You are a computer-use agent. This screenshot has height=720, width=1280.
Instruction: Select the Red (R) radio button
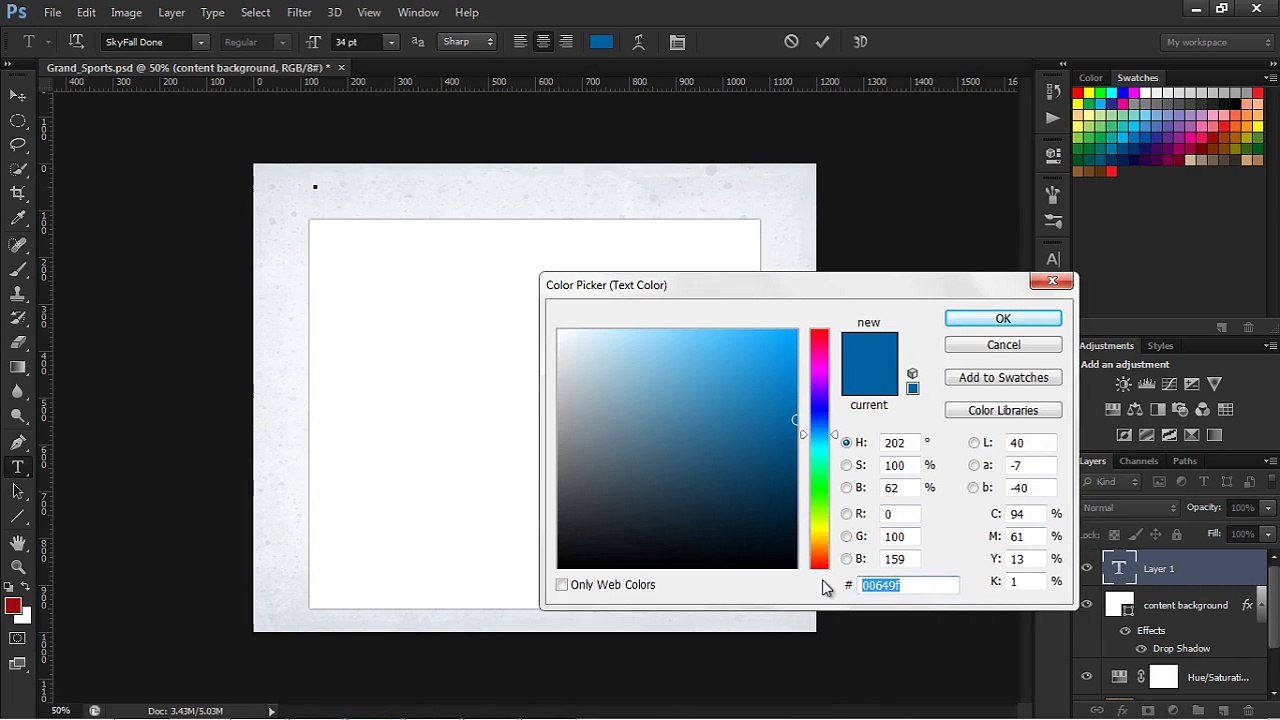point(847,514)
